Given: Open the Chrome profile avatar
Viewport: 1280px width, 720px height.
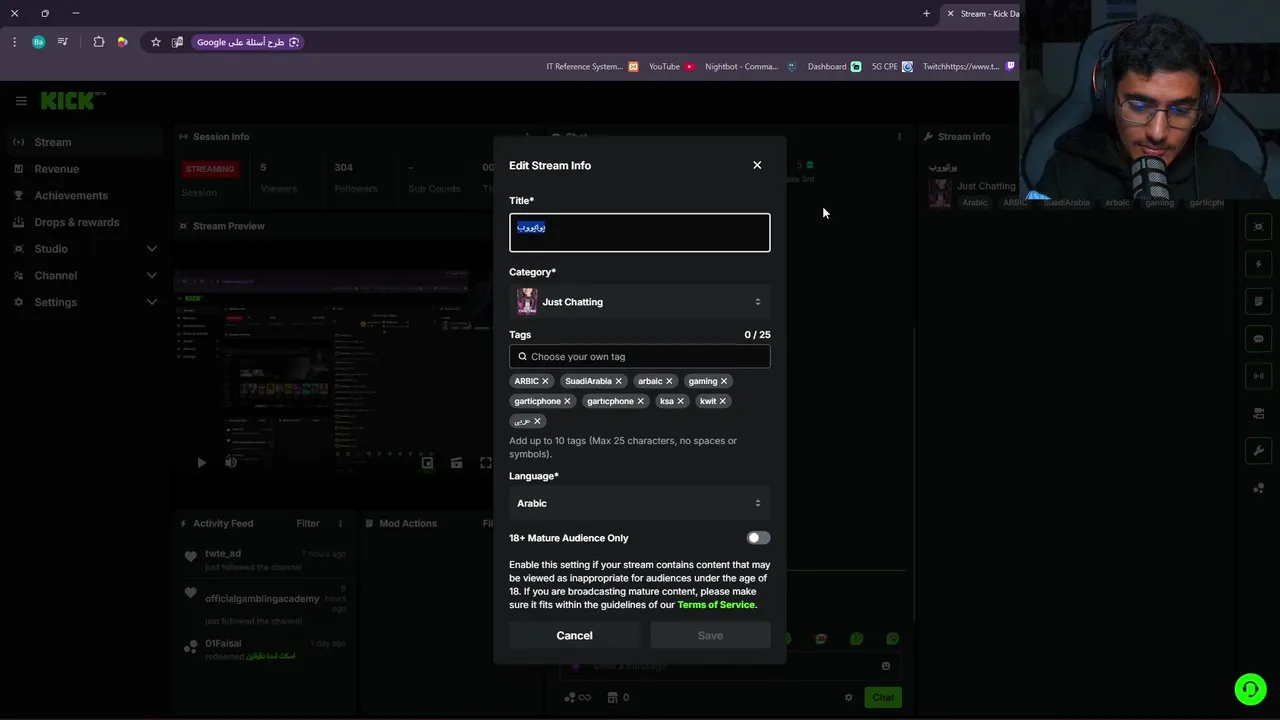Looking at the screenshot, I should [38, 42].
